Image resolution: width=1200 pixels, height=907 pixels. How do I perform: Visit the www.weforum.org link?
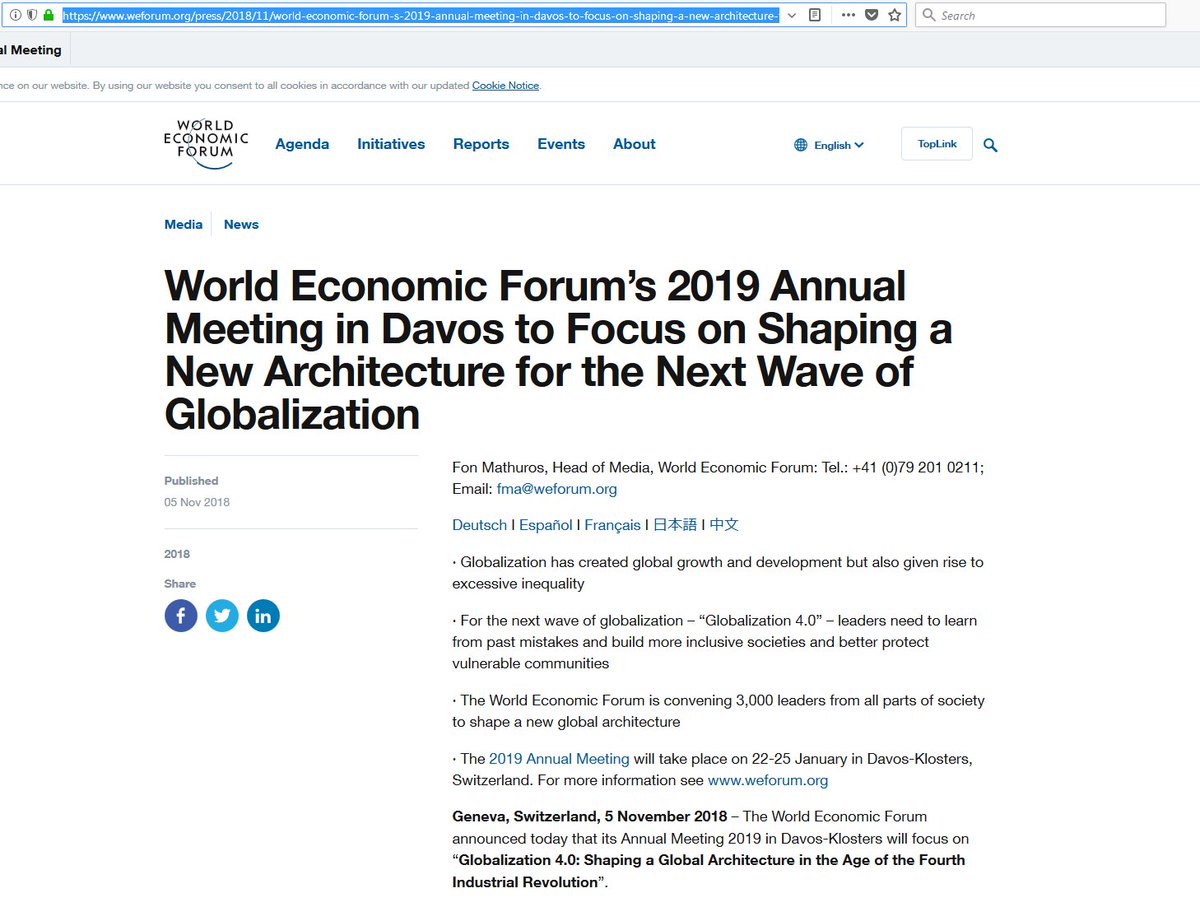(x=768, y=780)
